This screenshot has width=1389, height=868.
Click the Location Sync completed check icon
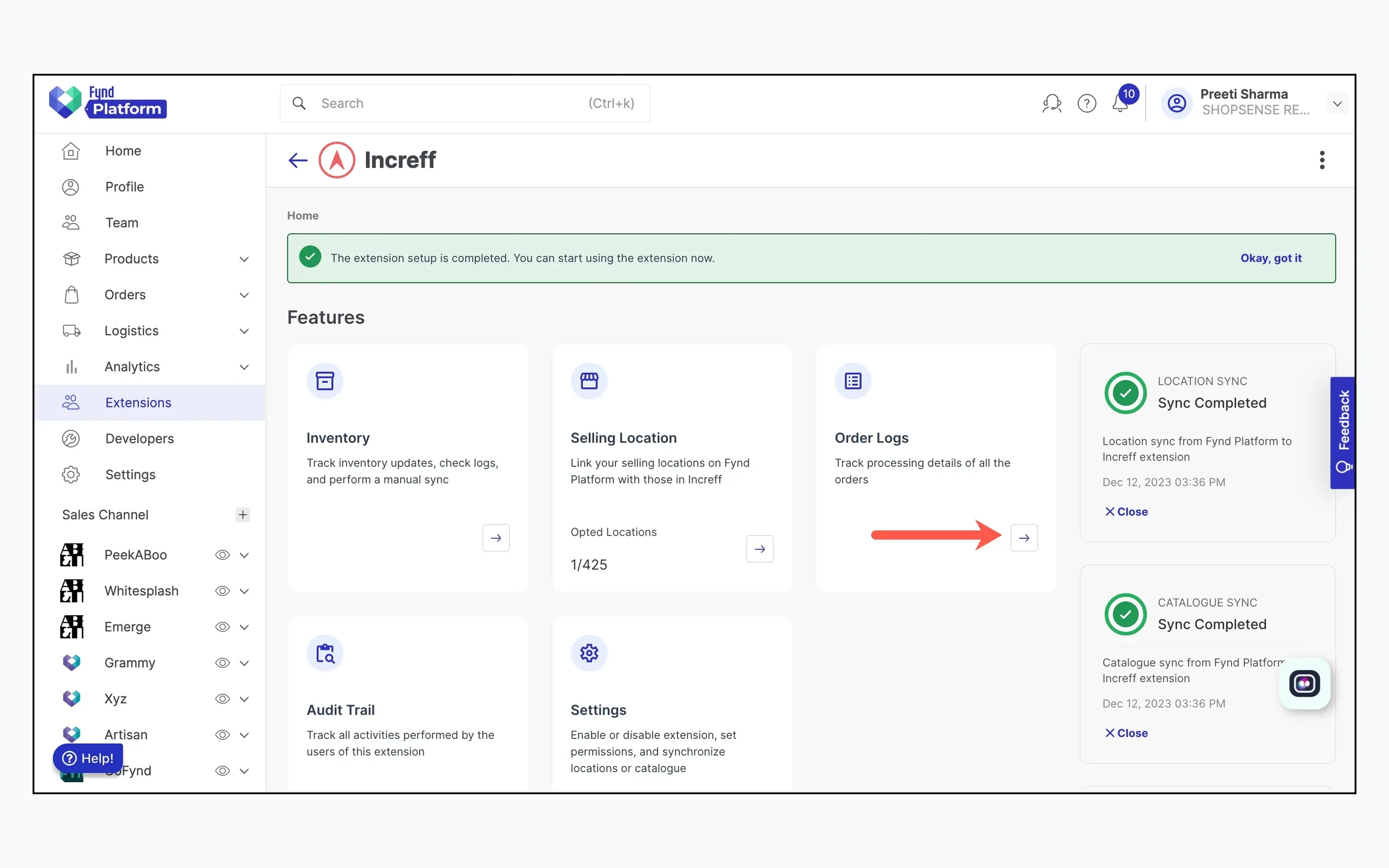point(1125,393)
